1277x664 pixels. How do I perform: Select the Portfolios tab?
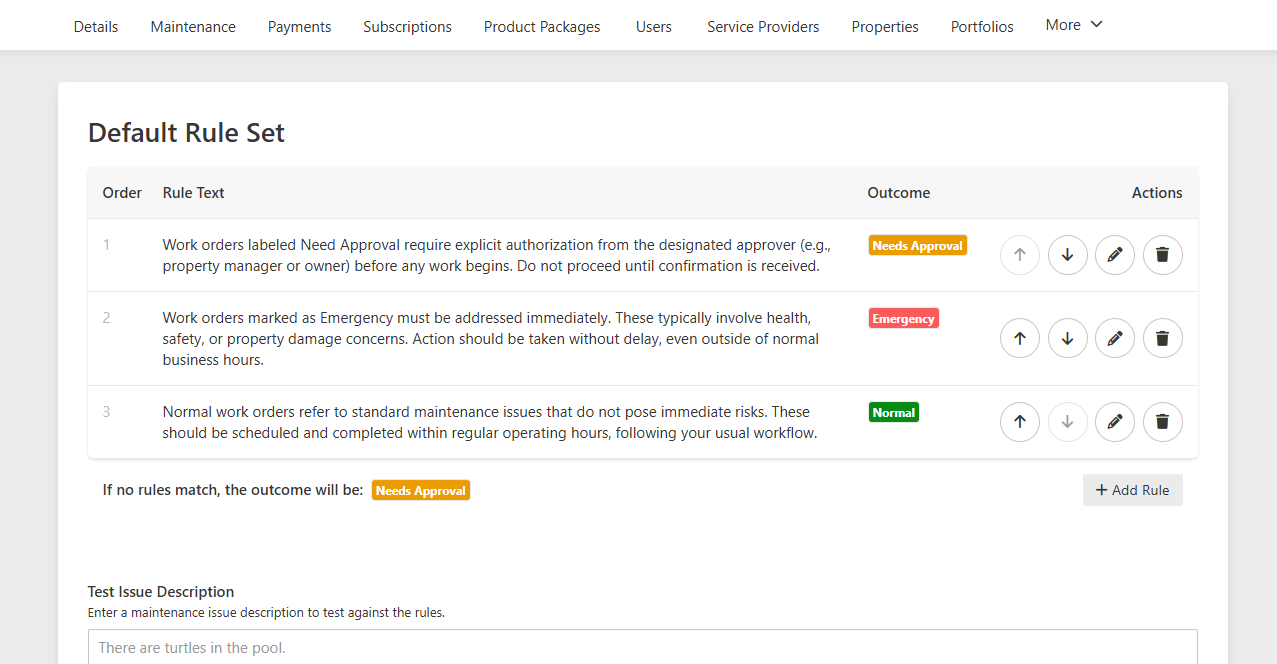point(982,27)
